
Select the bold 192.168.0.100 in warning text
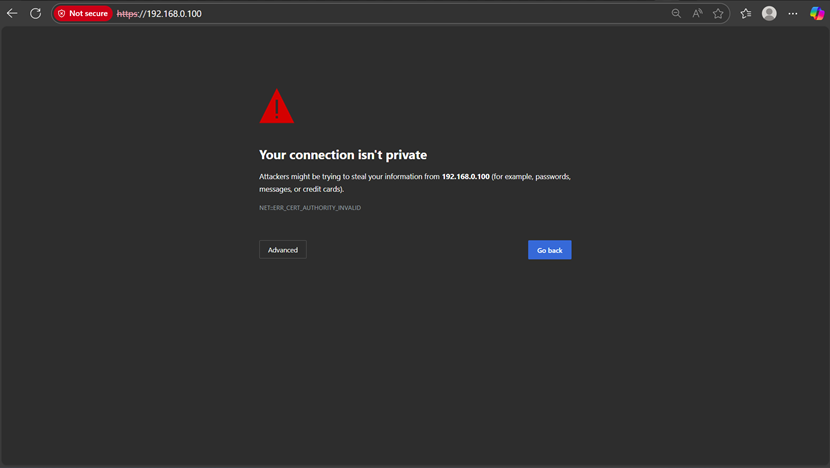(466, 176)
